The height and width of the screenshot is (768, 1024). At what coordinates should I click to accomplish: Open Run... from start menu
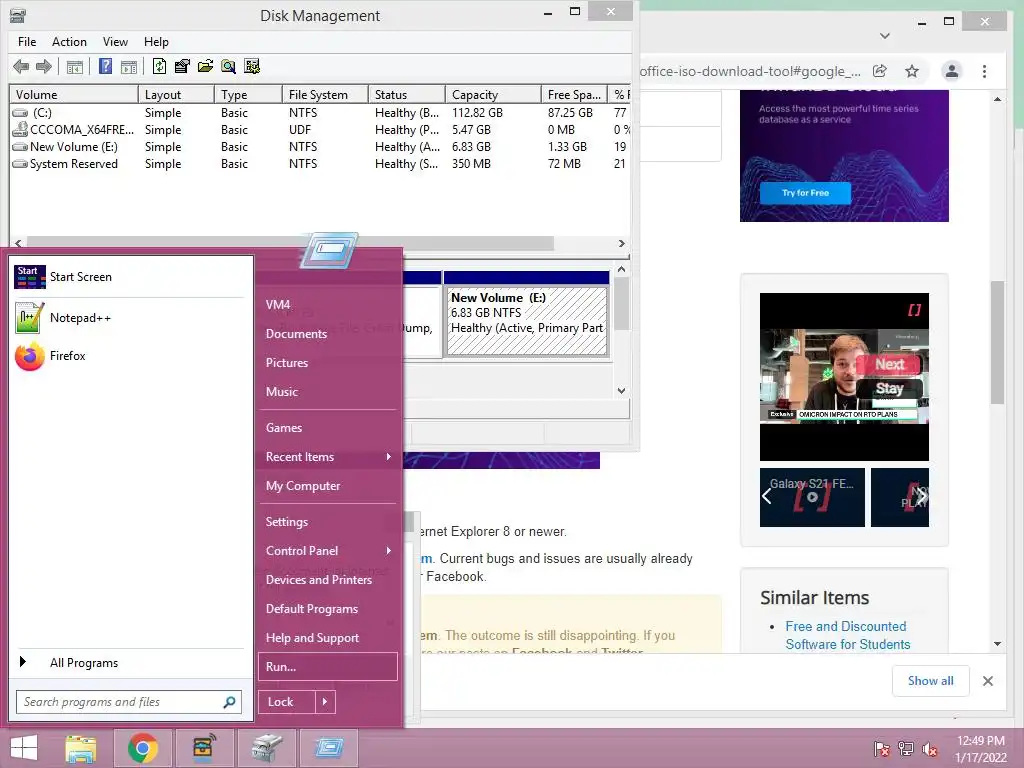[x=328, y=667]
